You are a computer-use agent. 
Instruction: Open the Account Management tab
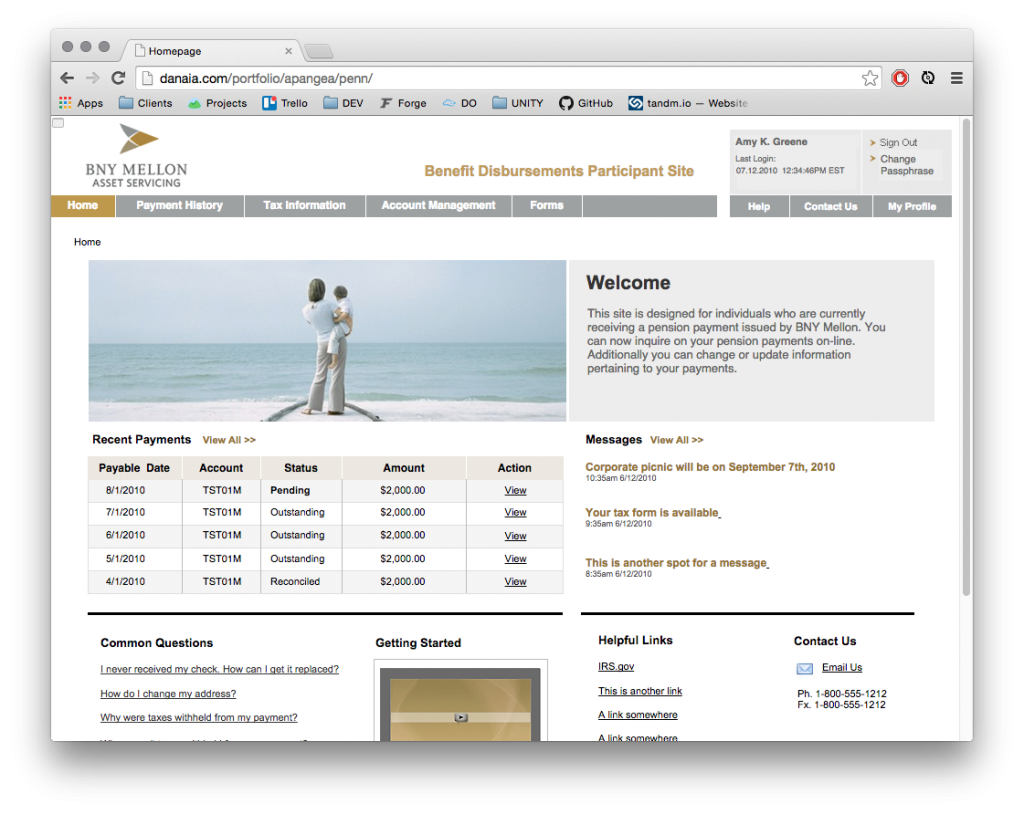pos(438,206)
